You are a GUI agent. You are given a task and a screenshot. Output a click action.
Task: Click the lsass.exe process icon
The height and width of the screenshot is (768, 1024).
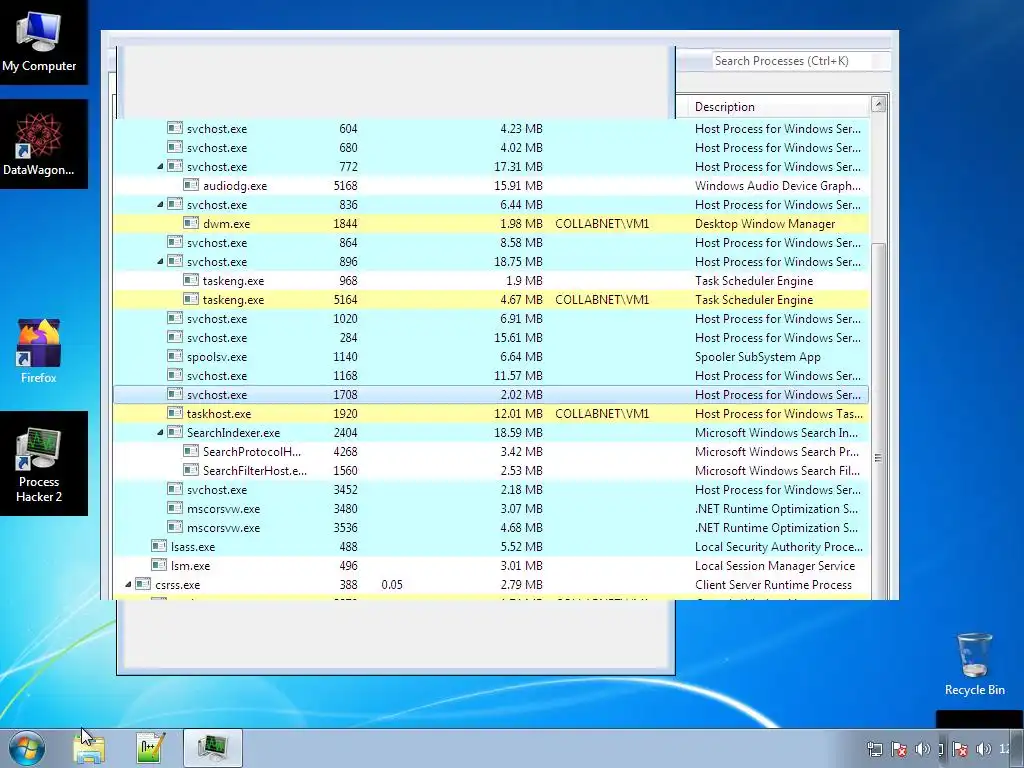point(159,547)
